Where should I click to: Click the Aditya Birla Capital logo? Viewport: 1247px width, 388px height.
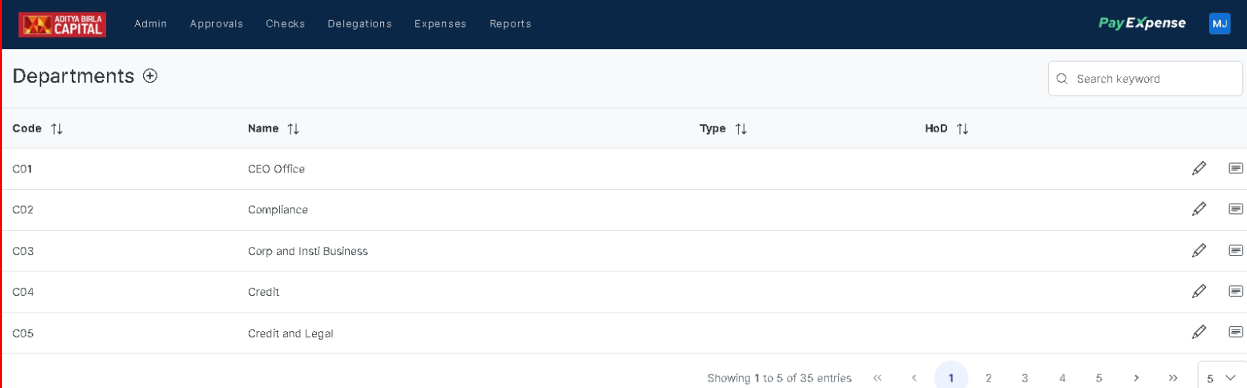click(x=62, y=24)
